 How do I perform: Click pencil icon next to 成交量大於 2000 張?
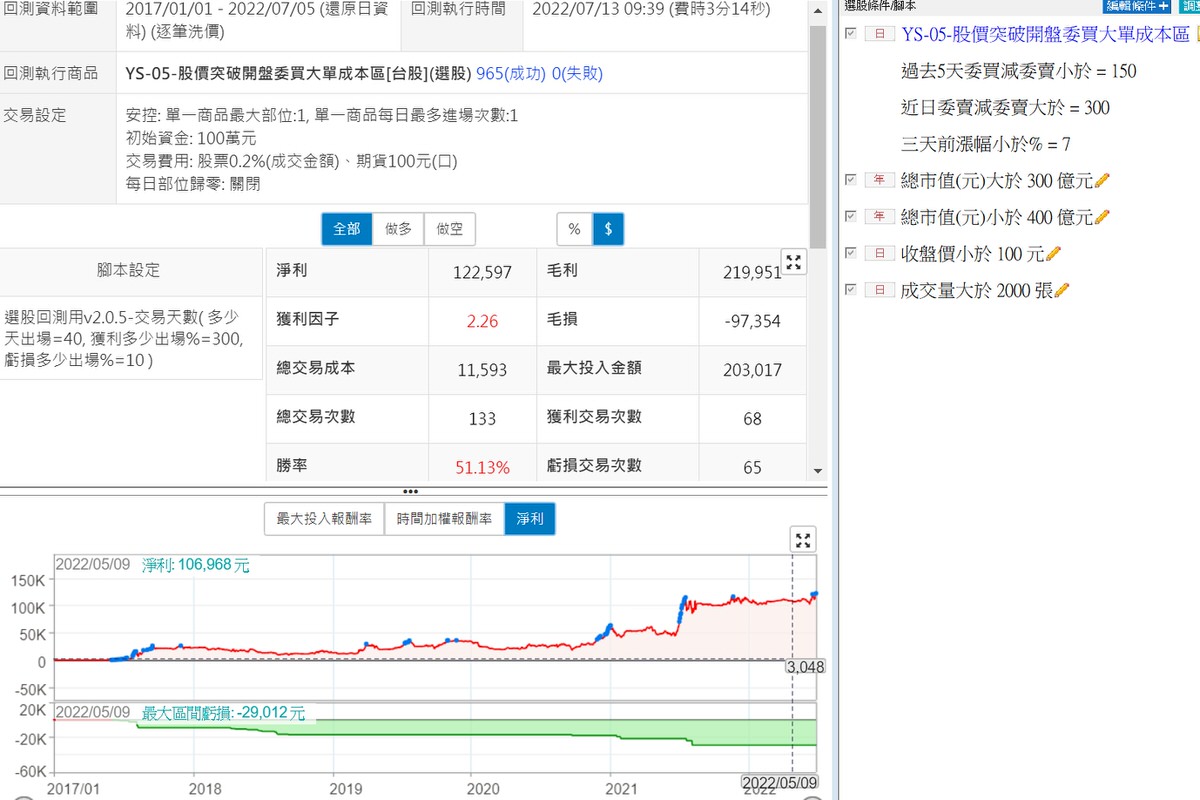[1062, 290]
